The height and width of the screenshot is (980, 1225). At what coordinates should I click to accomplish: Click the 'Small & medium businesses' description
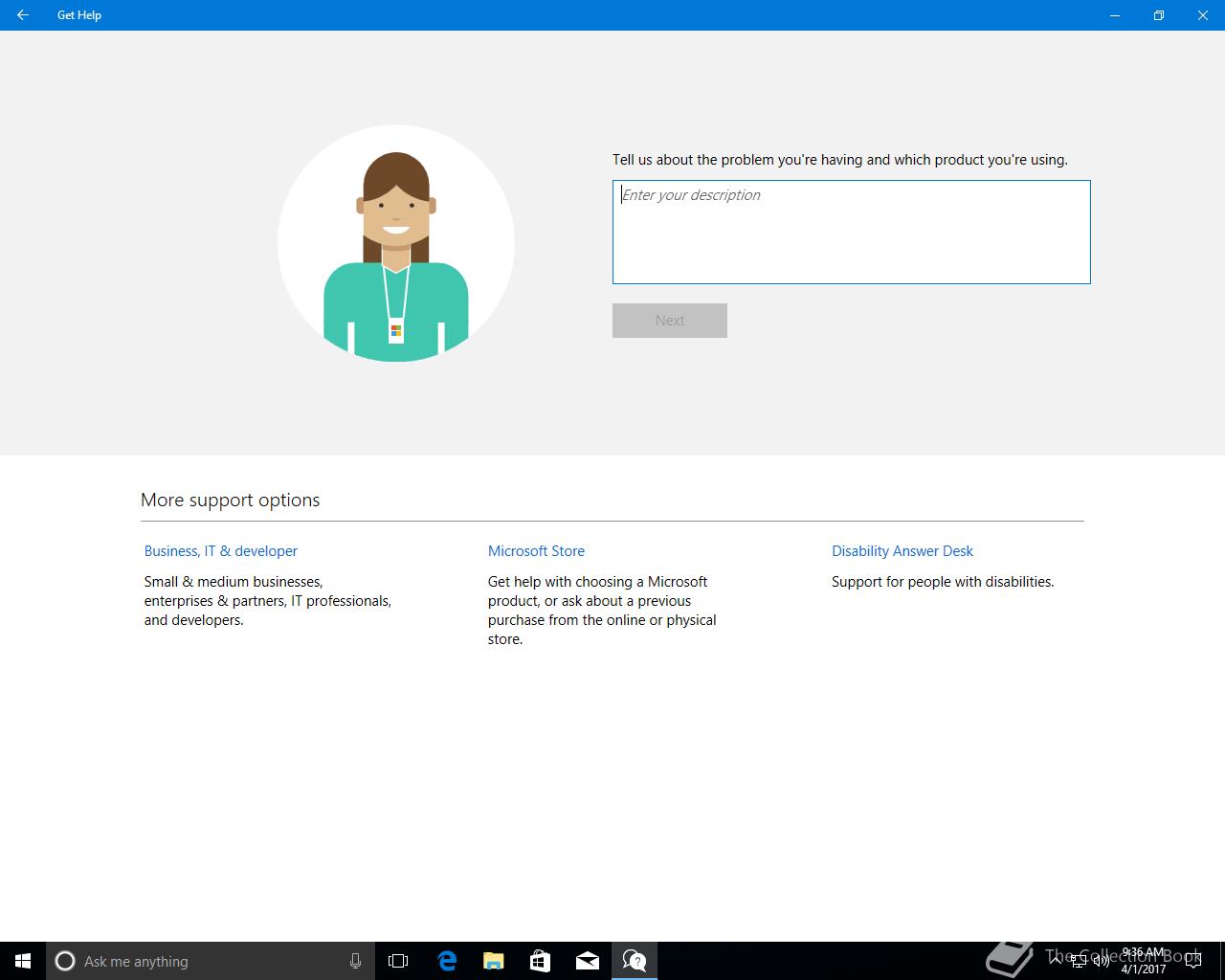pyautogui.click(x=268, y=601)
